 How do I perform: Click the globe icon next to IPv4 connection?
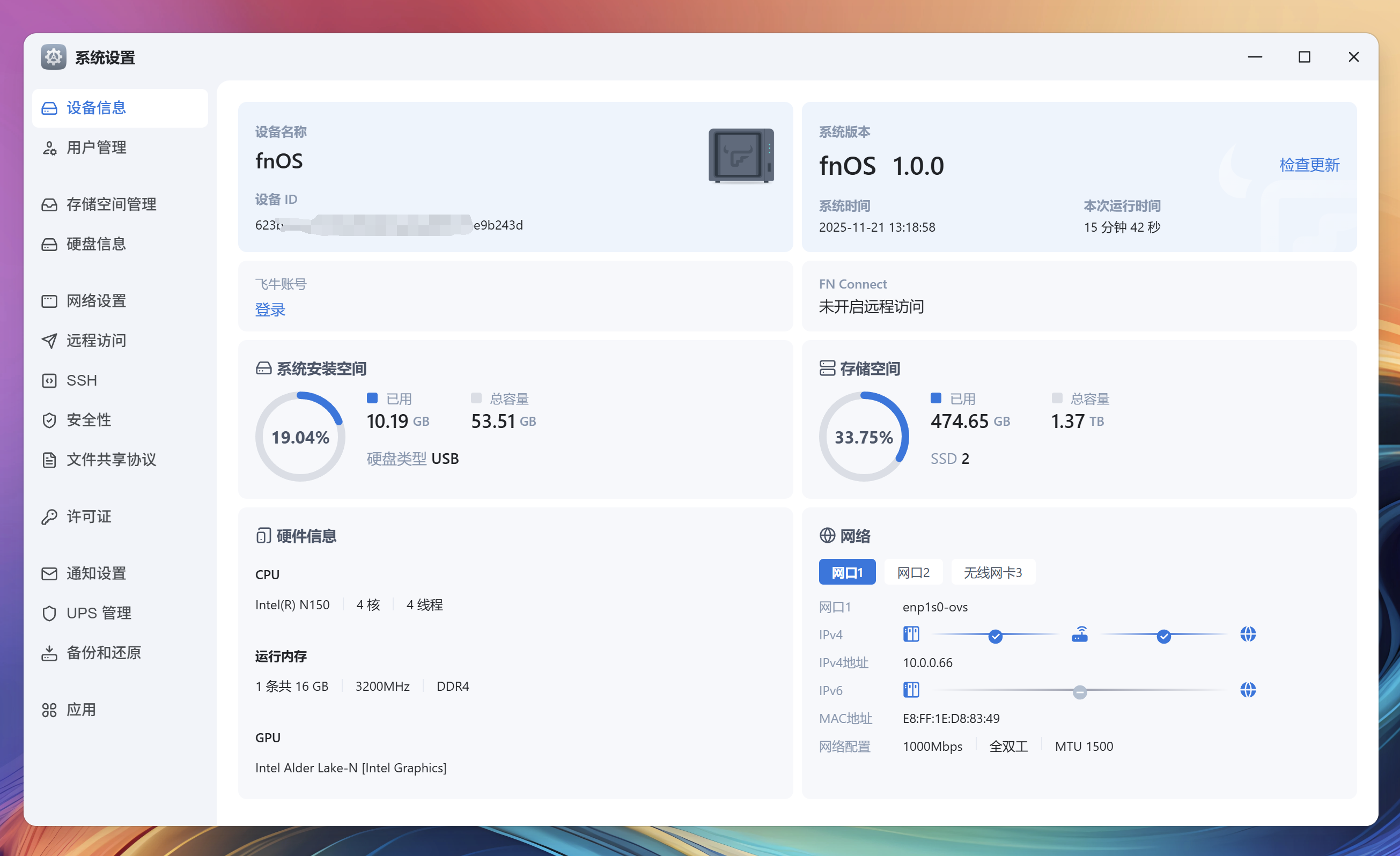click(1248, 634)
